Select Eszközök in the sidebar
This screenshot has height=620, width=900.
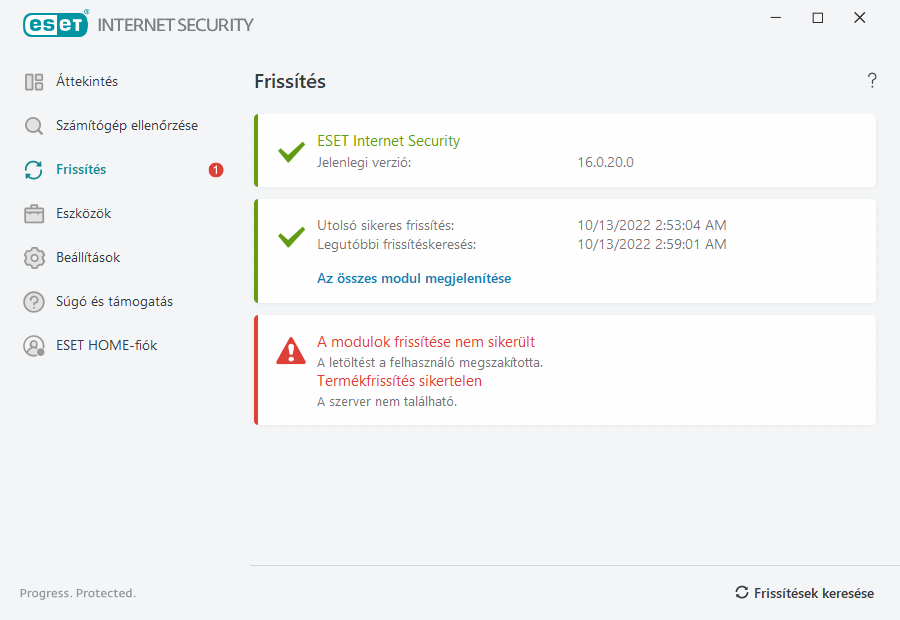pyautogui.click(x=84, y=214)
